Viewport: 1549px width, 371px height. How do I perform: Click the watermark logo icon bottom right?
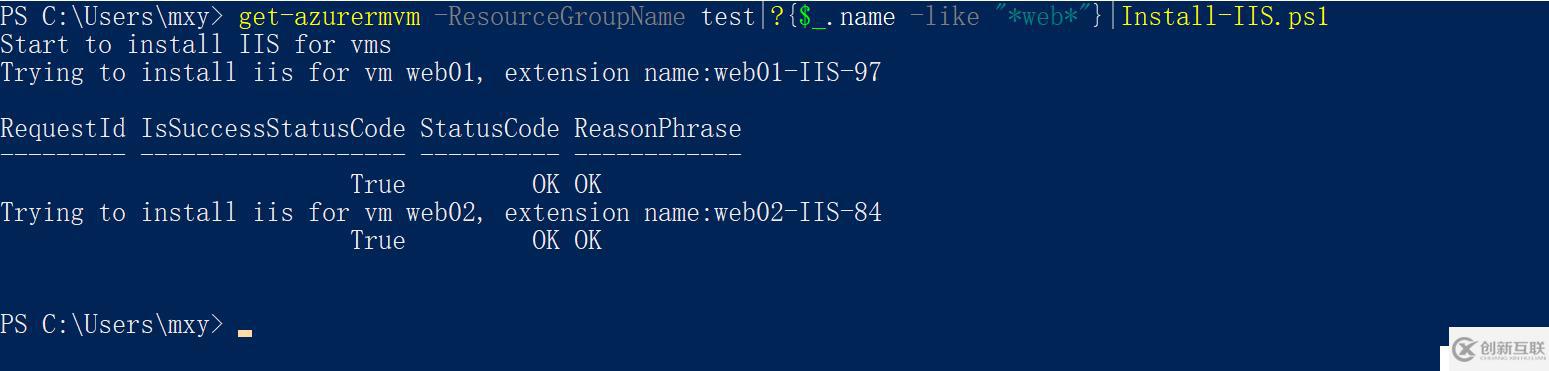[x=1464, y=349]
